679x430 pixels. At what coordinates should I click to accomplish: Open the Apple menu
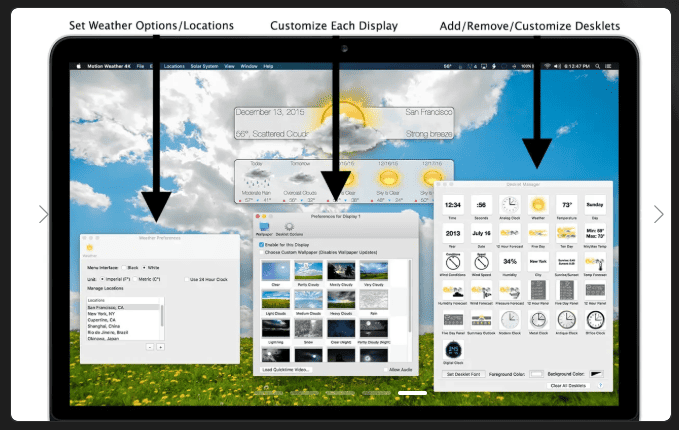point(79,66)
